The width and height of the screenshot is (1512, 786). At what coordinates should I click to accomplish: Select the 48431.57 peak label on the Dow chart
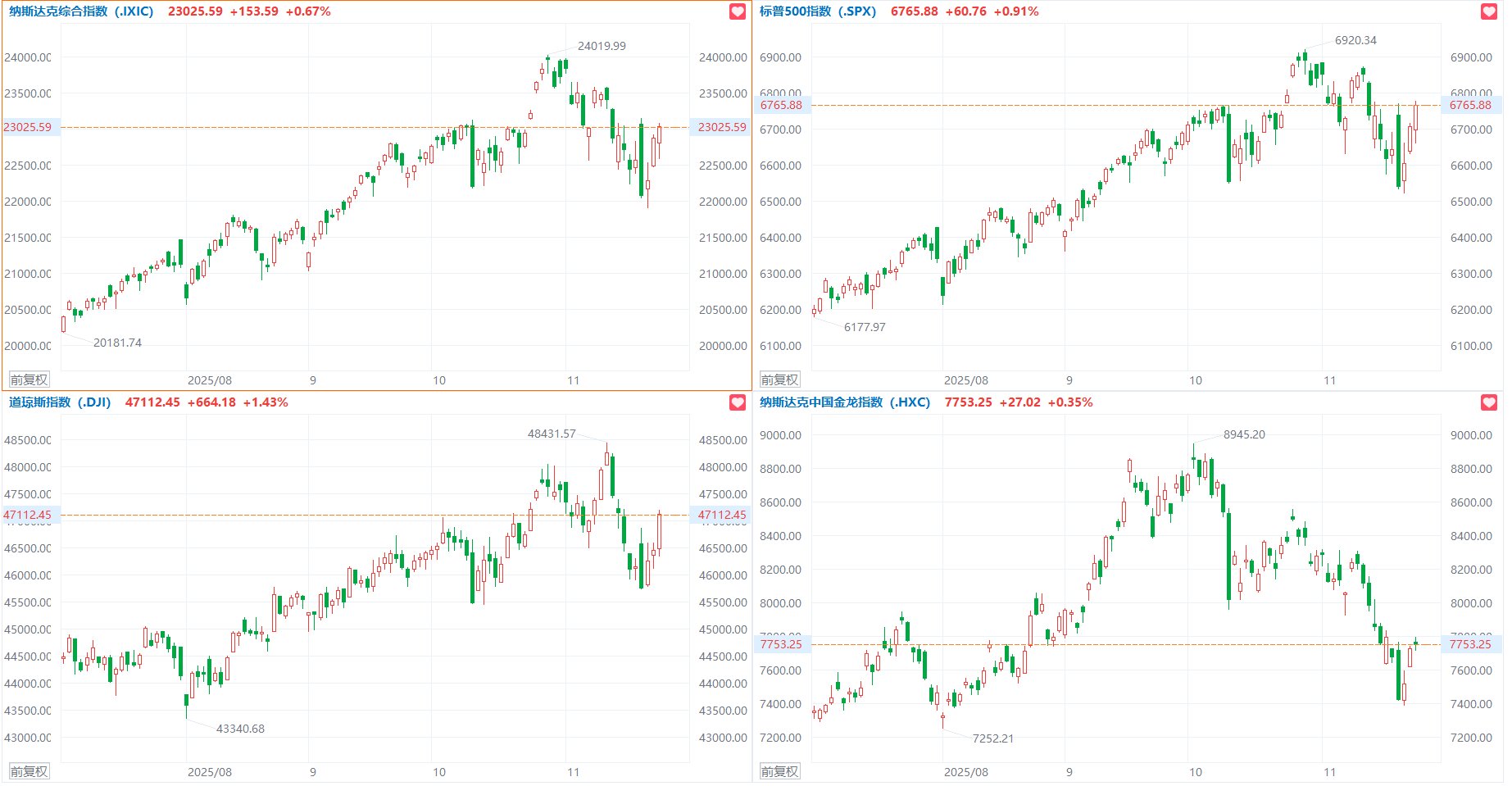point(551,434)
